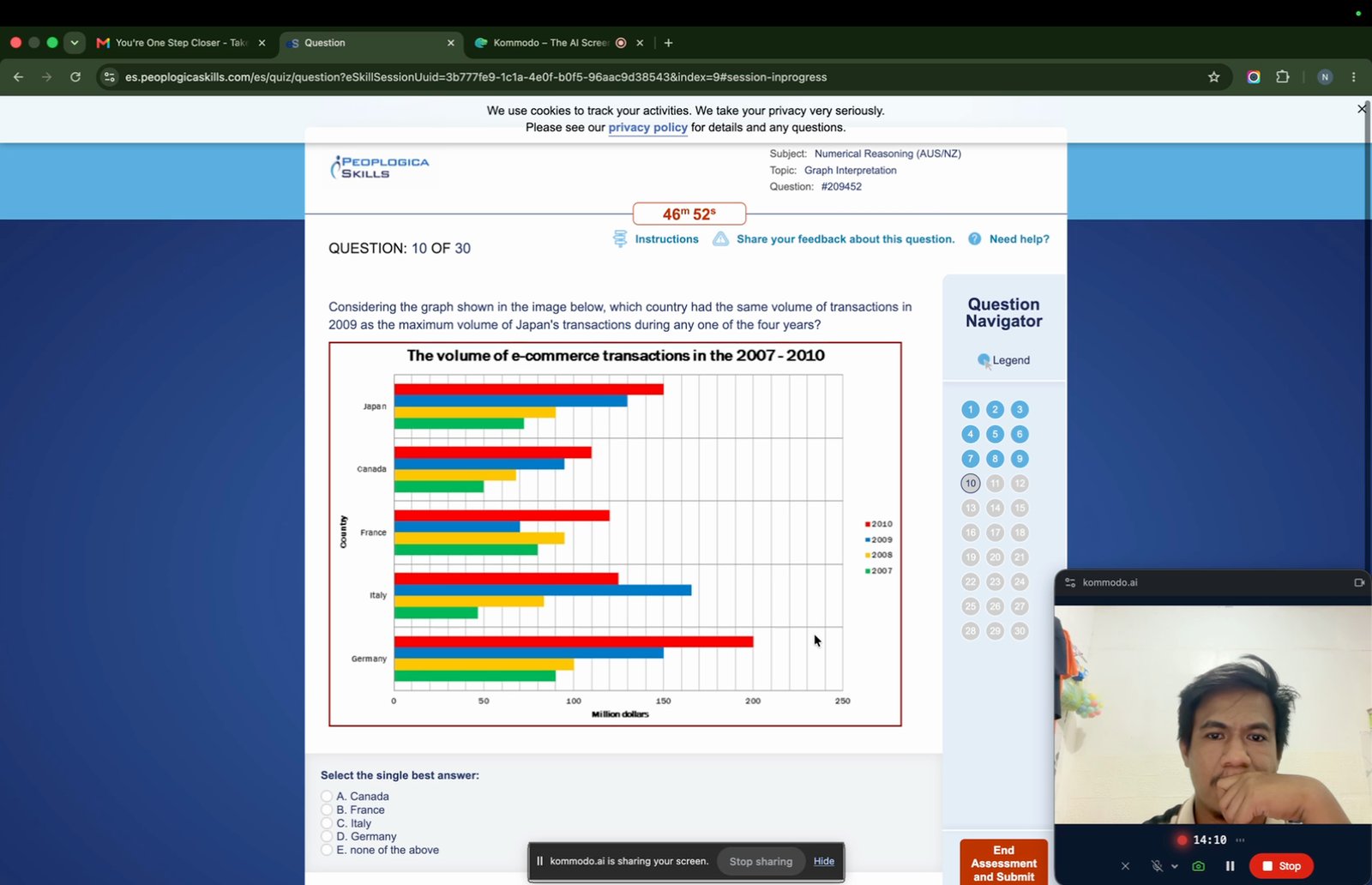The height and width of the screenshot is (885, 1372).
Task: Select answer C. Italy
Action: (x=327, y=822)
